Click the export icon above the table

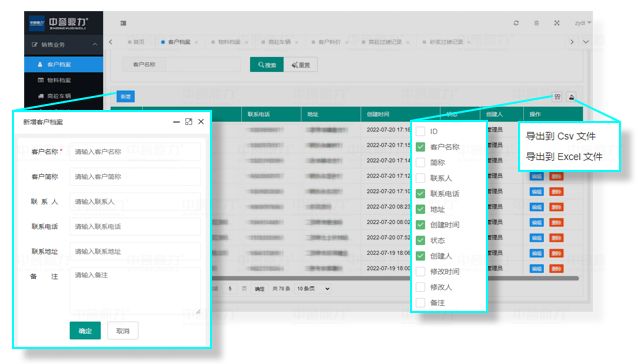[572, 97]
